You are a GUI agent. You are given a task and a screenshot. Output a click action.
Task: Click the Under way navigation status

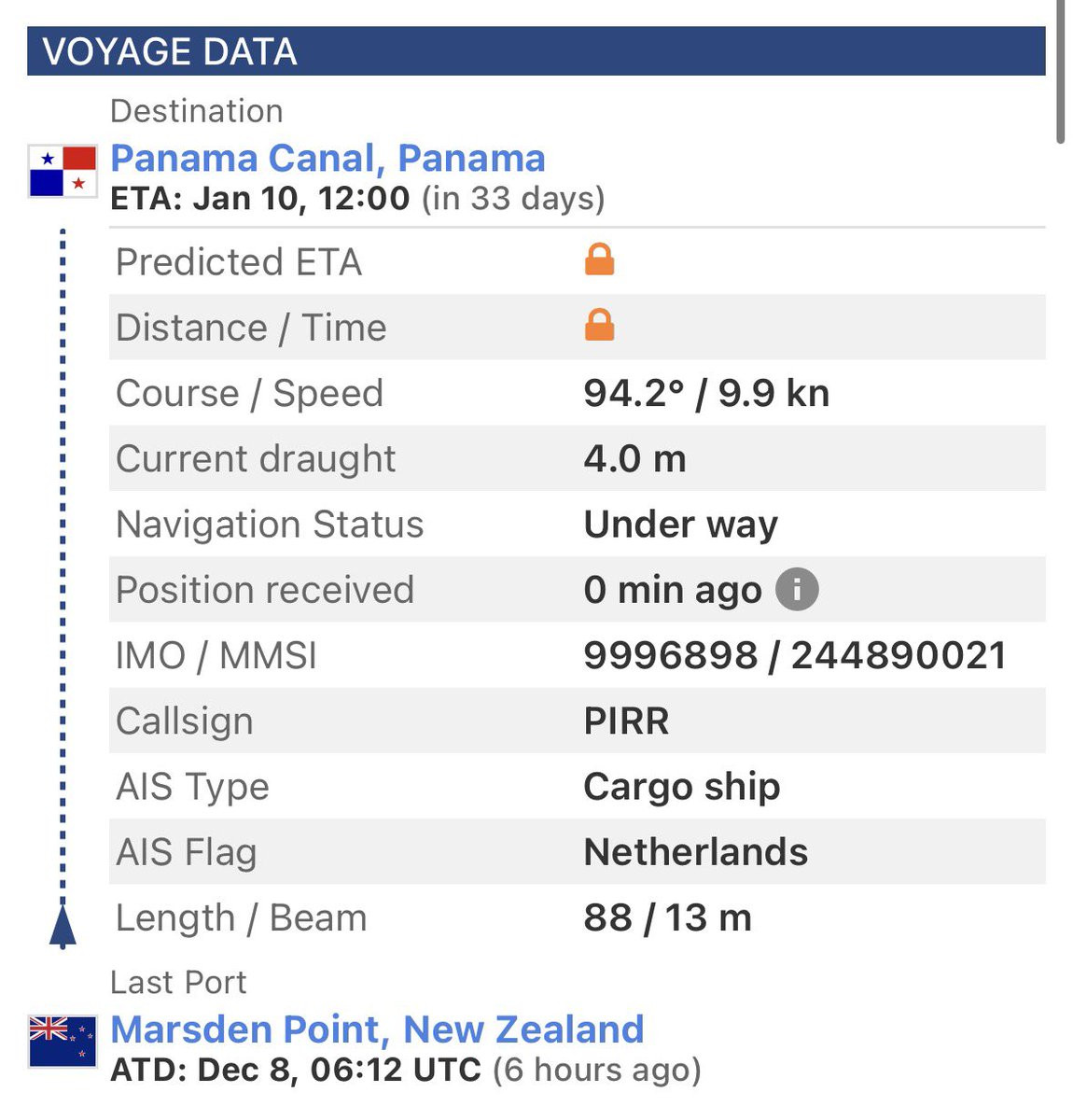tap(680, 525)
